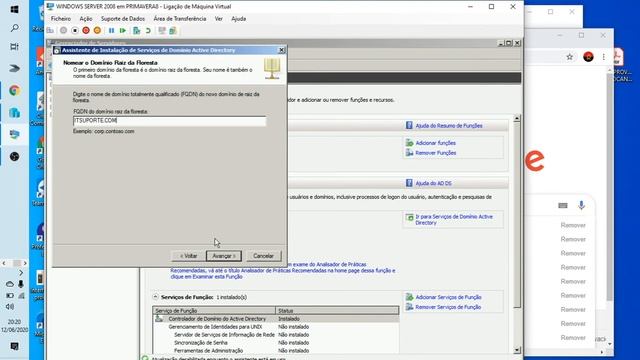This screenshot has height=360, width=640.
Task: Click the OneDrive cloud tray icon
Action: pos(10,284)
